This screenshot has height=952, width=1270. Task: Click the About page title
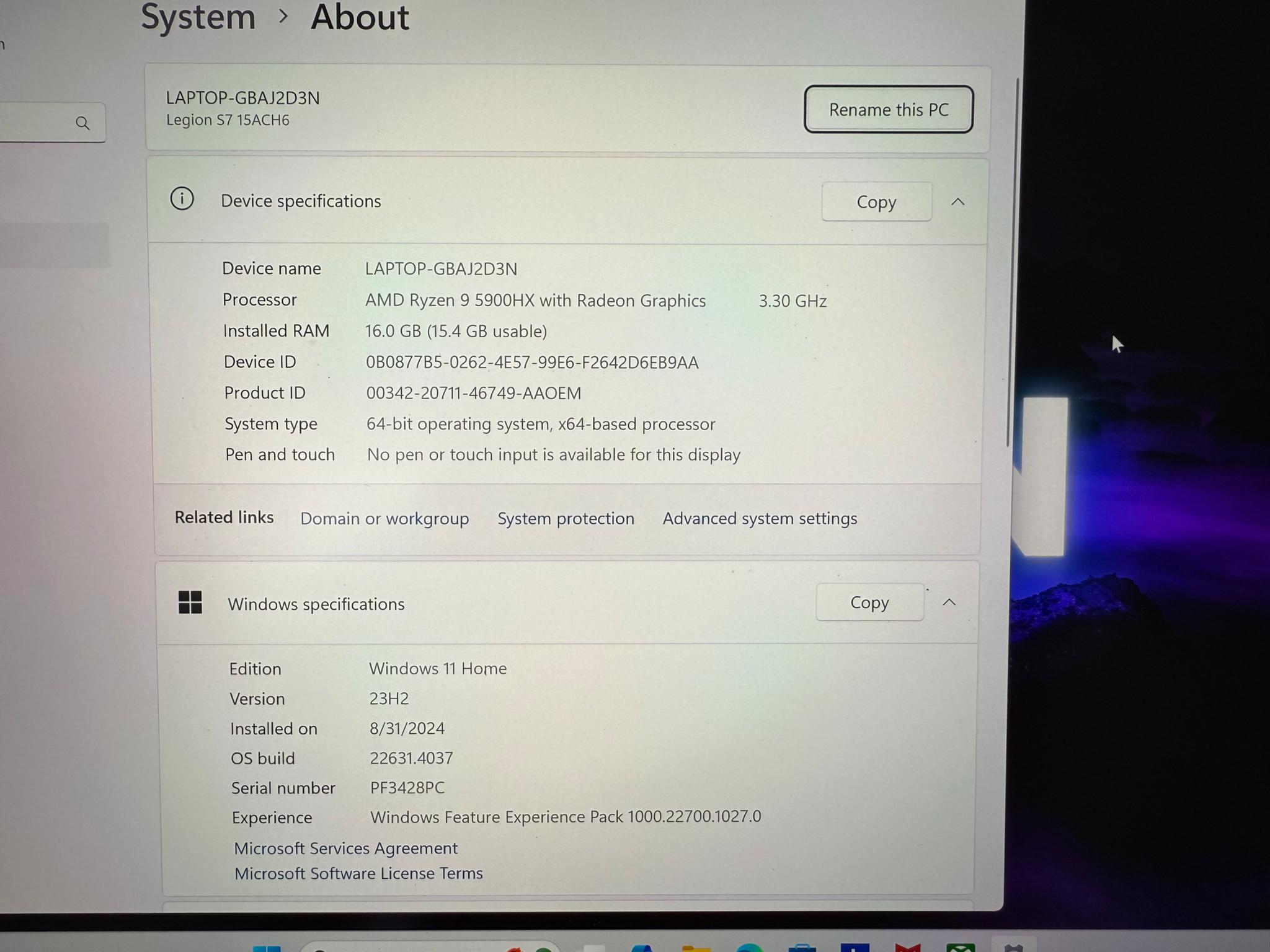point(360,17)
